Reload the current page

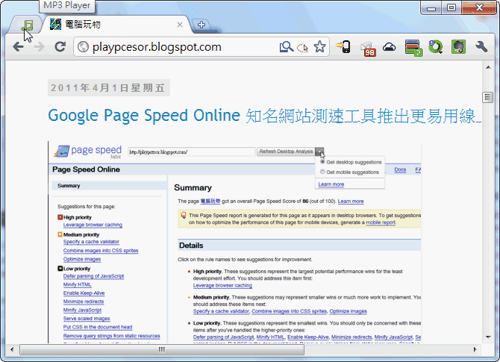(x=60, y=47)
